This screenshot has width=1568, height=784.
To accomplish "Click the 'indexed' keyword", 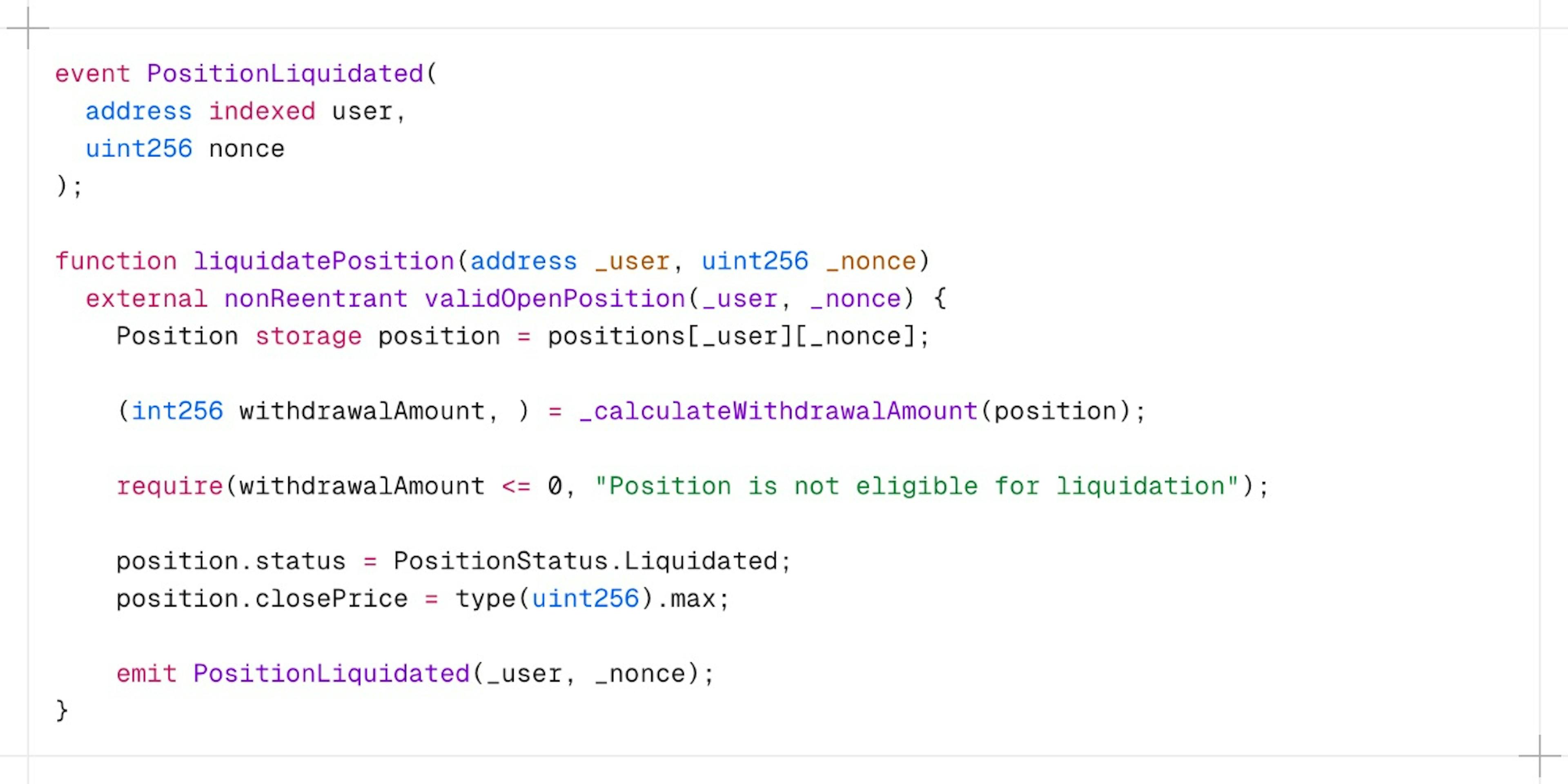I will pyautogui.click(x=262, y=111).
